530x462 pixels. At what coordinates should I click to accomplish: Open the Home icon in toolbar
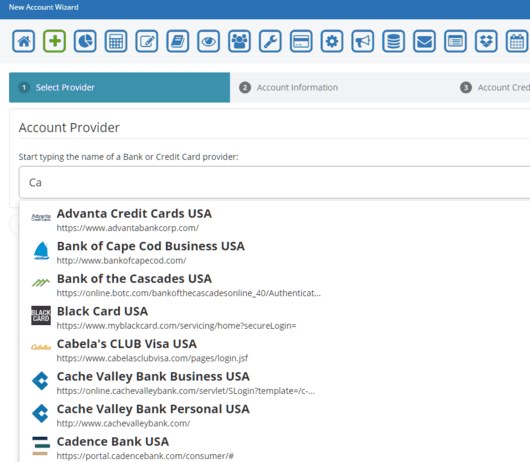23,41
